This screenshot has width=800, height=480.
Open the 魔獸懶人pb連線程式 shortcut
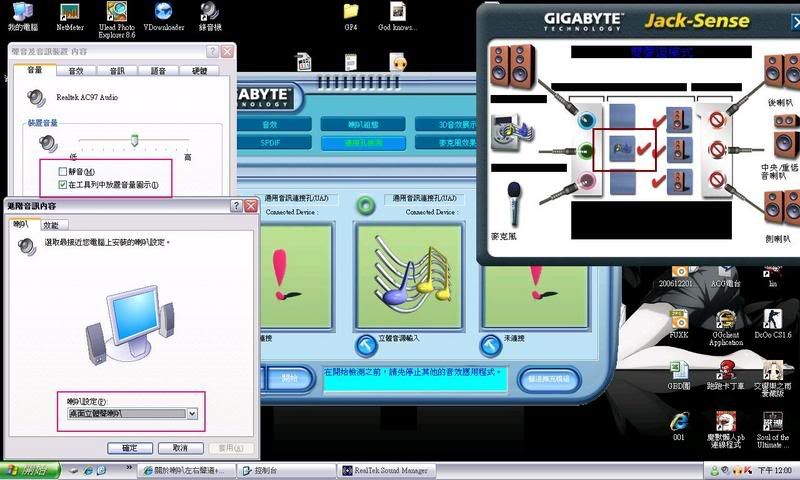pos(726,430)
